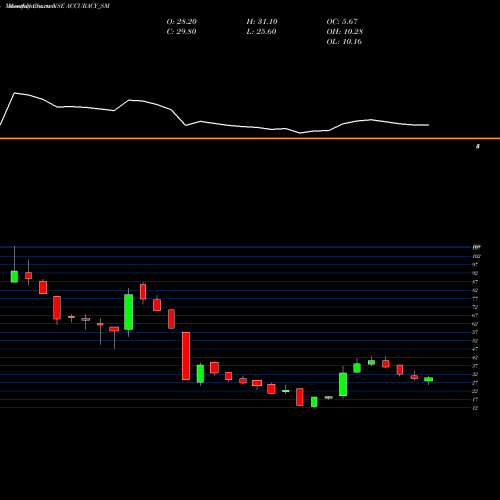Click the 57 price axis label
The height and width of the screenshot is (500, 500).
click(475, 332)
